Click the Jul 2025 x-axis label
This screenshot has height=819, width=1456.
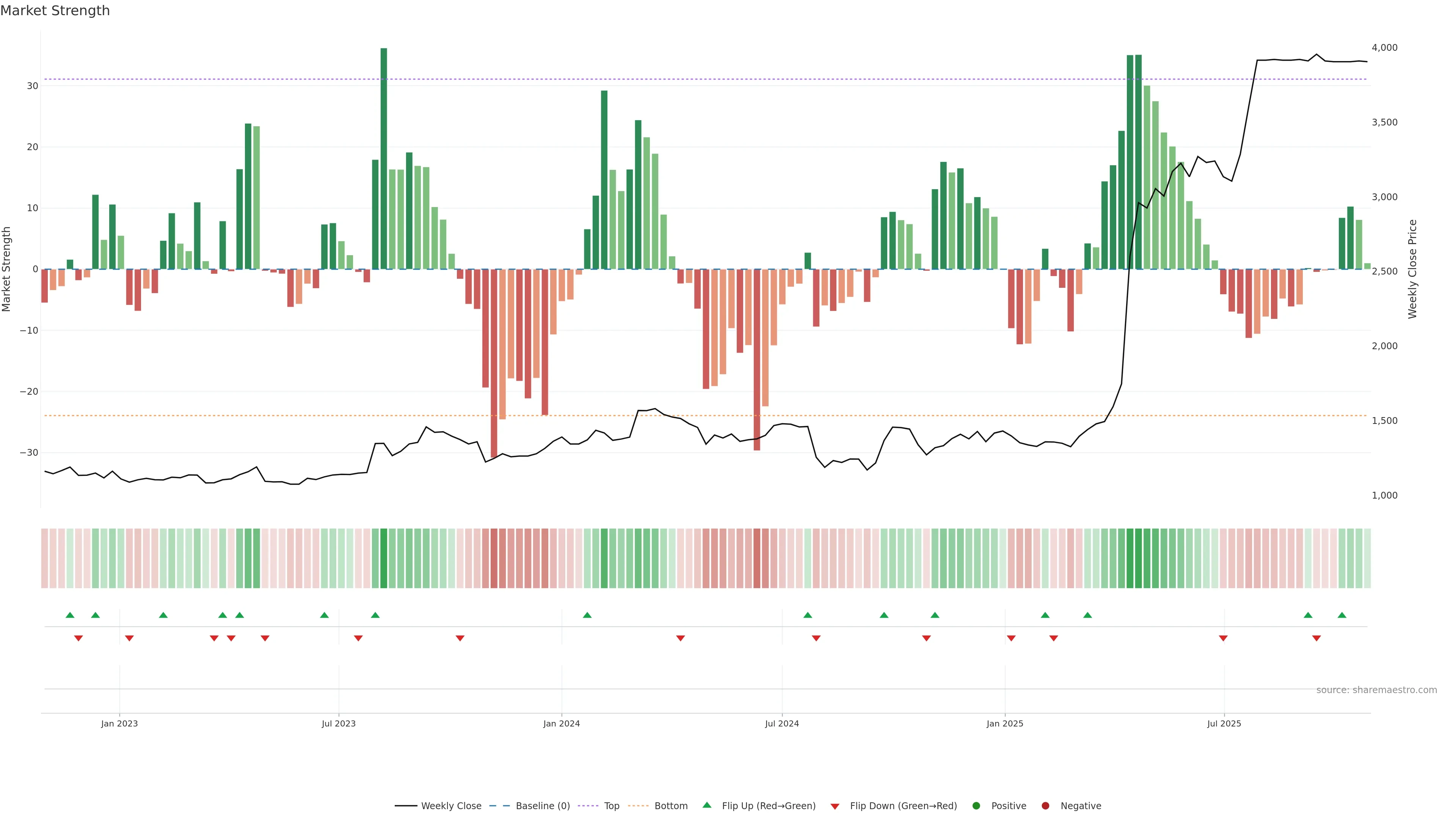coord(1224,723)
